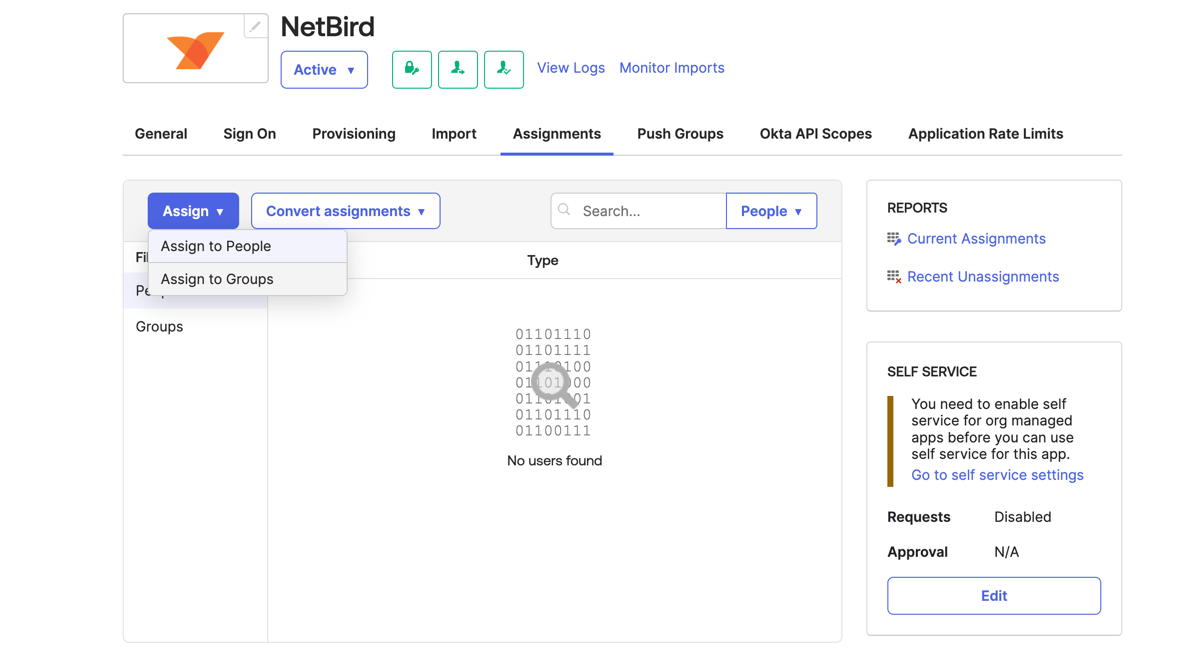This screenshot has height=661, width=1185.
Task: Click the NetBird logo edit pencil icon
Action: click(x=255, y=26)
